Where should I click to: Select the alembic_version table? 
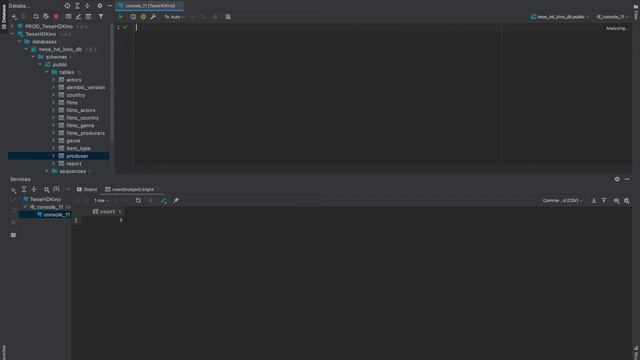coord(86,87)
